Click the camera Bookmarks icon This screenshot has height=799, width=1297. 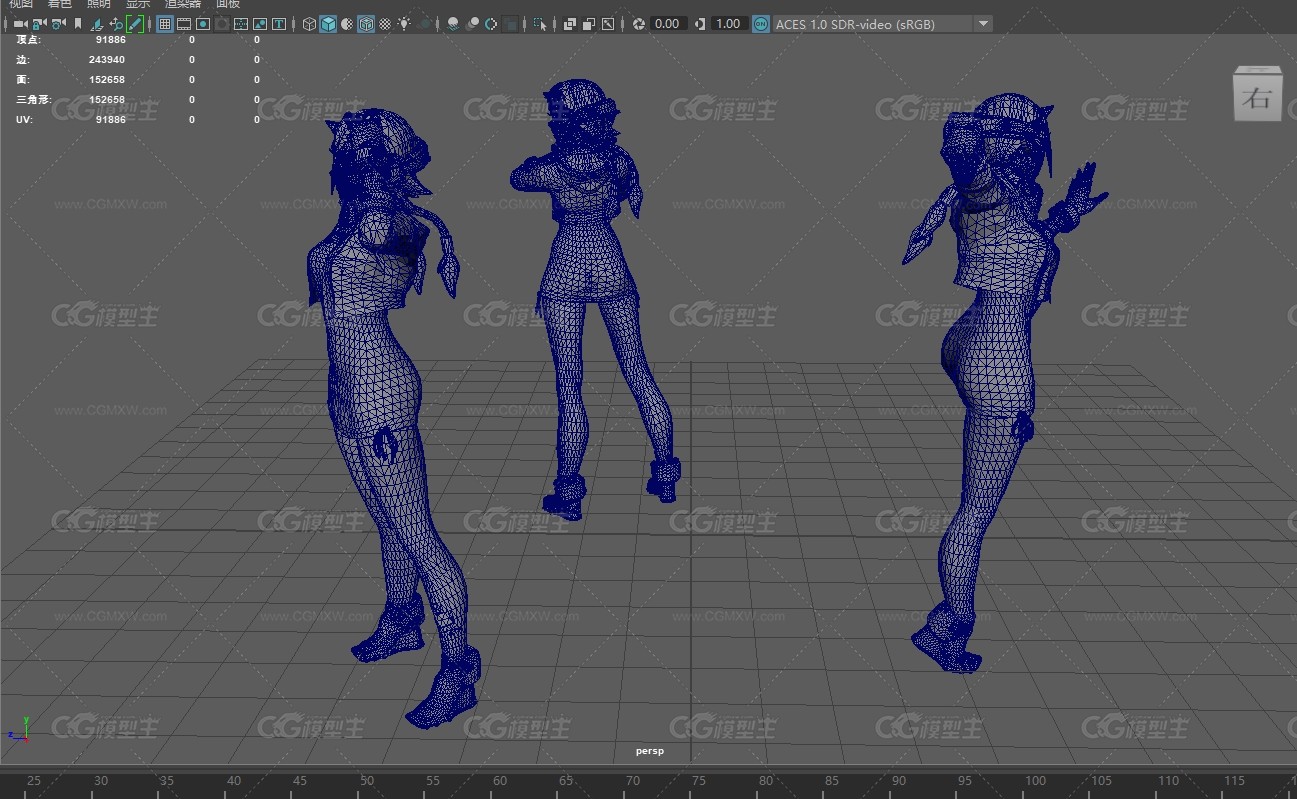click(78, 23)
